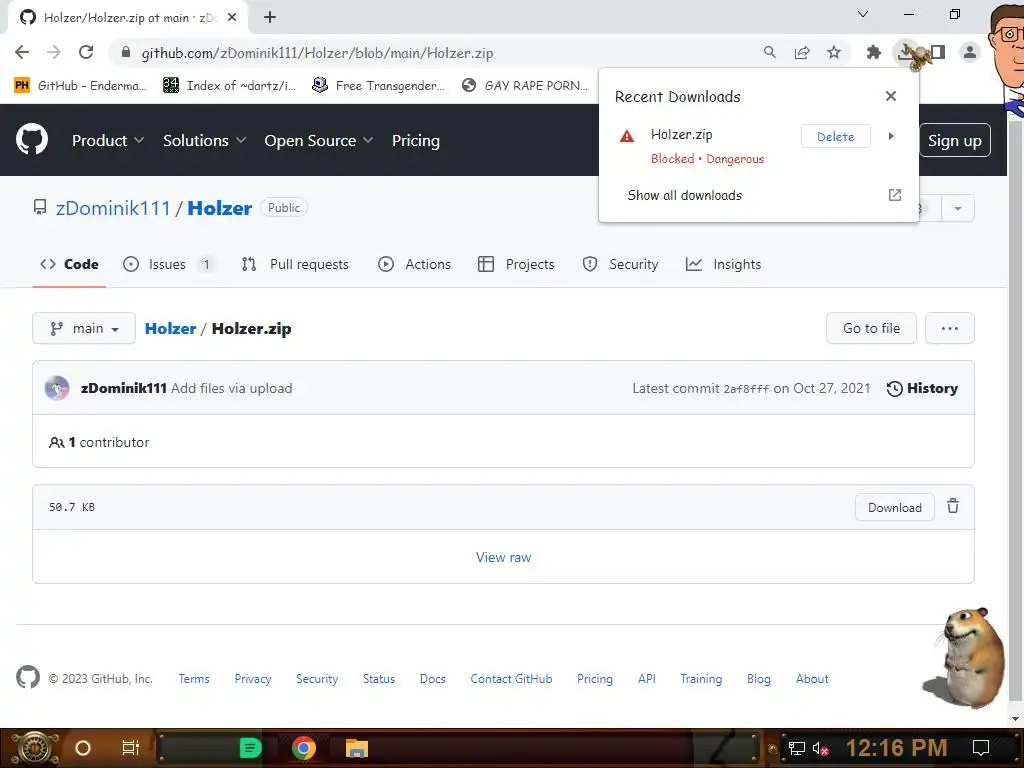The width and height of the screenshot is (1024, 768).
Task: Go back to previous page
Action: [x=22, y=52]
